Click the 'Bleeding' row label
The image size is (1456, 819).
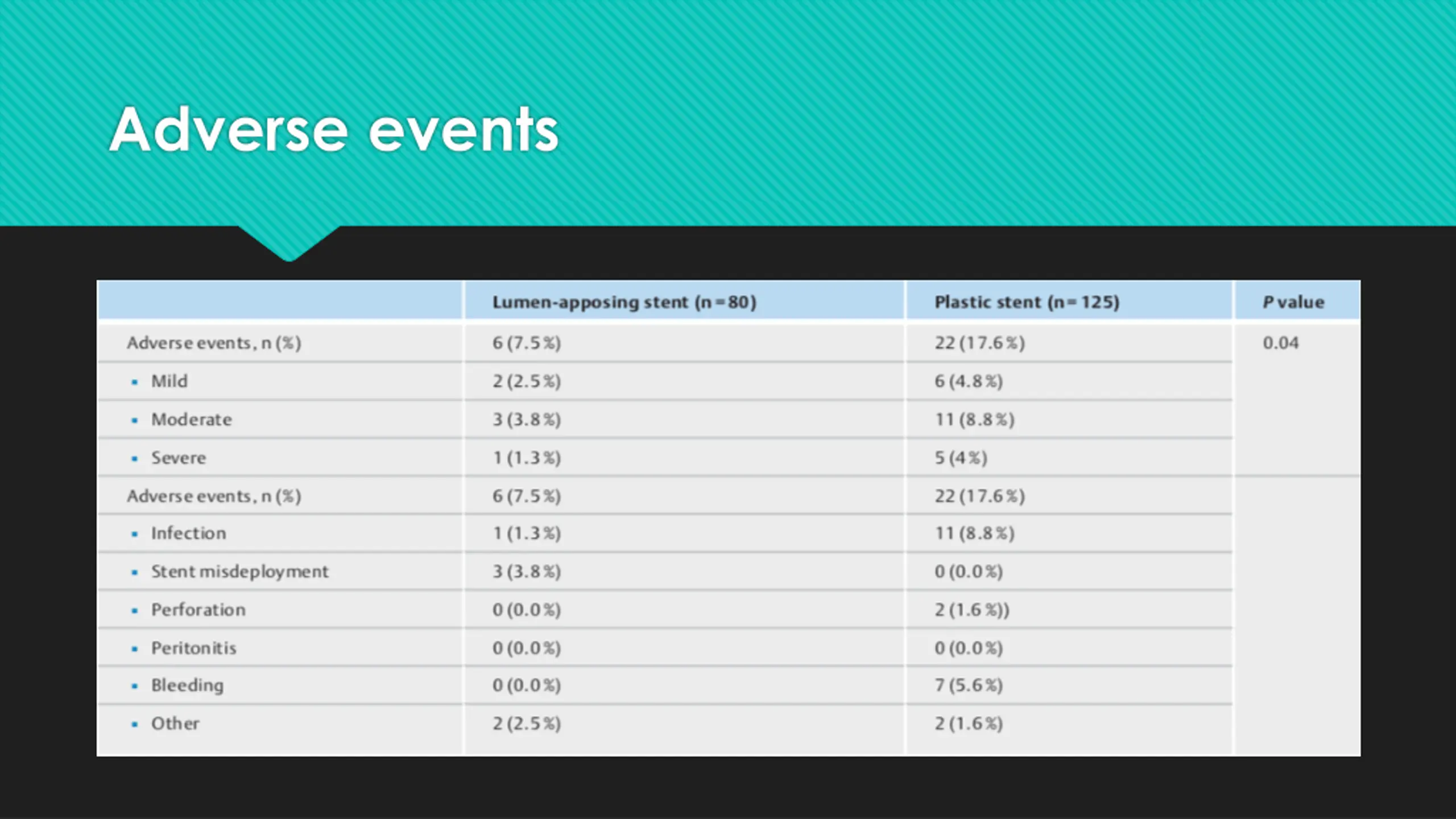[188, 686]
